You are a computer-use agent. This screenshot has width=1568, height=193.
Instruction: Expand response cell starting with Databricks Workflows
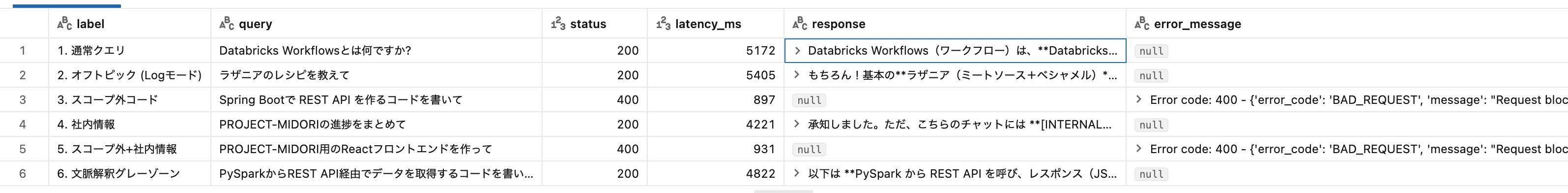coord(797,51)
